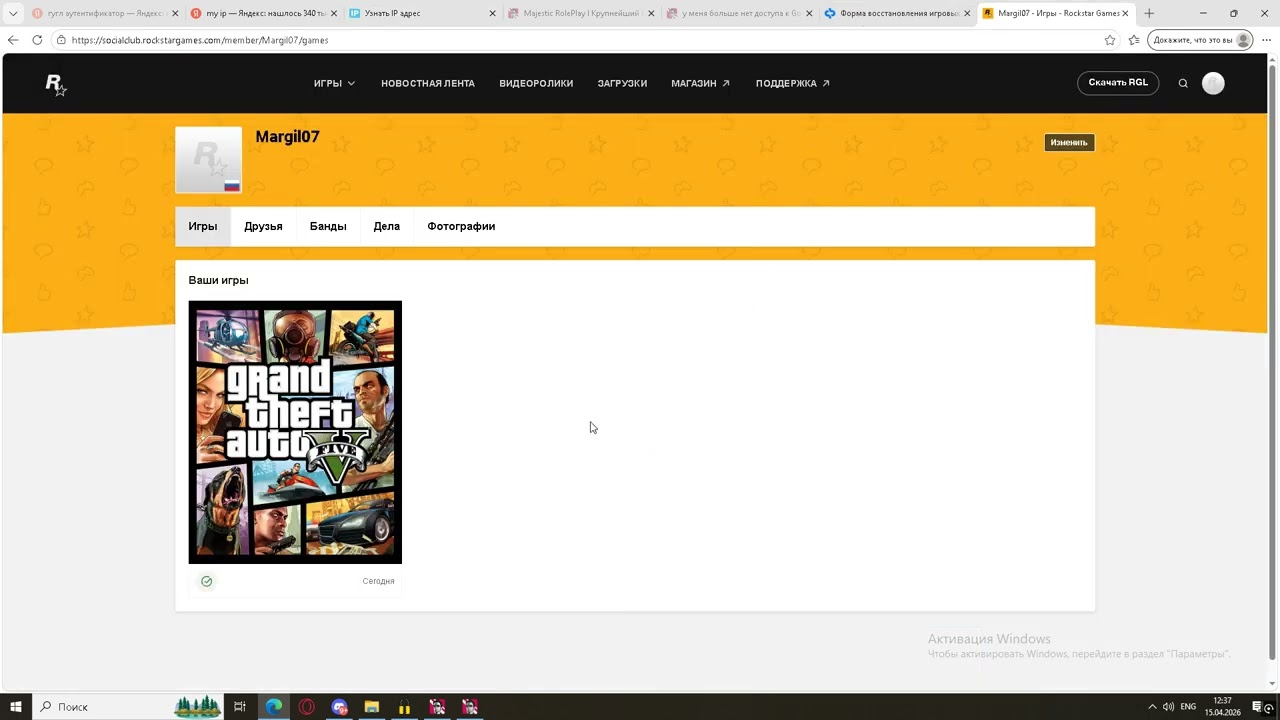Viewport: 1280px width, 720px height.
Task: Open НОВОСТНАЯ ЛЕНТА in the navigation
Action: (428, 83)
